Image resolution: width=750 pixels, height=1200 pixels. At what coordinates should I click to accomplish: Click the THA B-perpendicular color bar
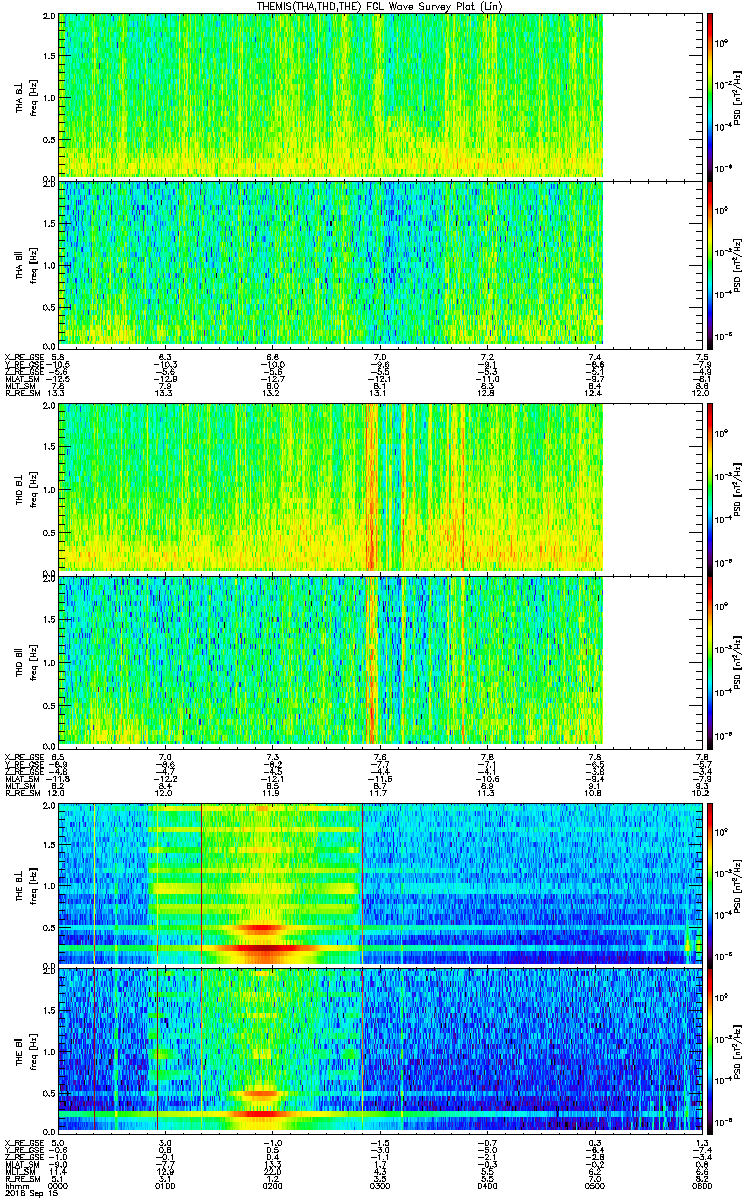pyautogui.click(x=710, y=95)
